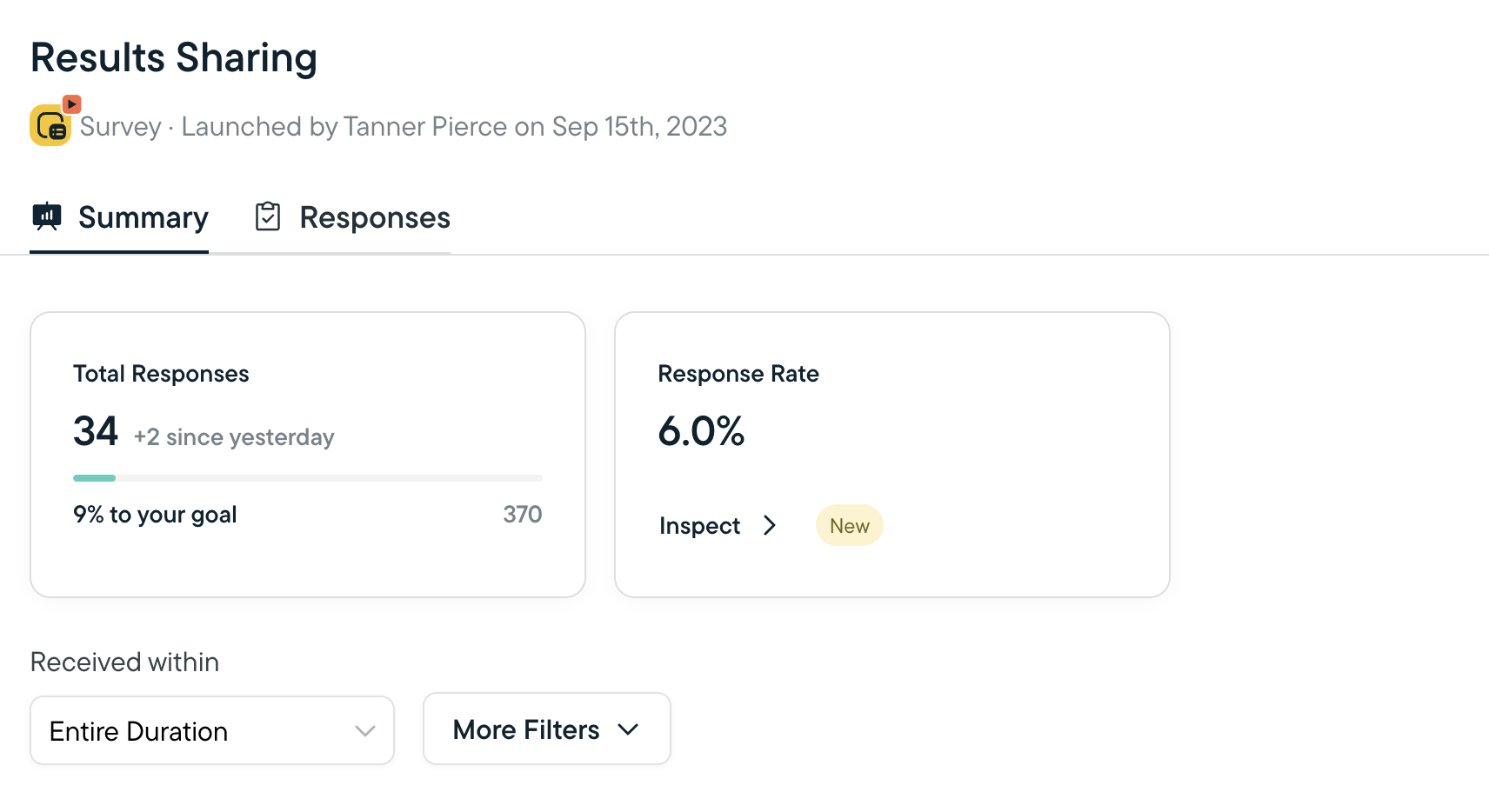This screenshot has width=1489, height=812.
Task: Click the Results Sharing title
Action: [174, 58]
